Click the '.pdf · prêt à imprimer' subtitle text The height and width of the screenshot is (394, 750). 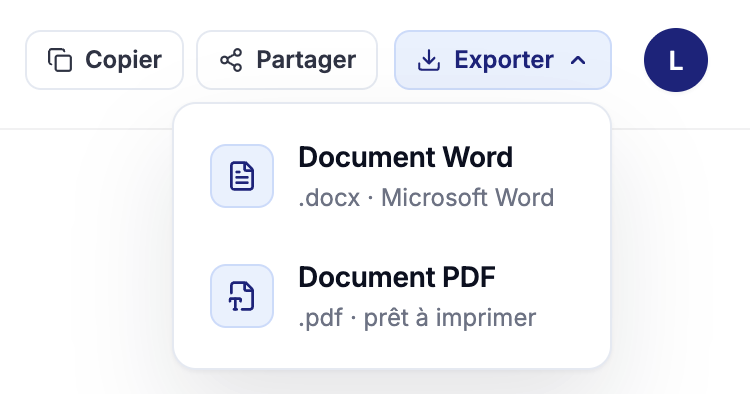pyautogui.click(x=417, y=317)
